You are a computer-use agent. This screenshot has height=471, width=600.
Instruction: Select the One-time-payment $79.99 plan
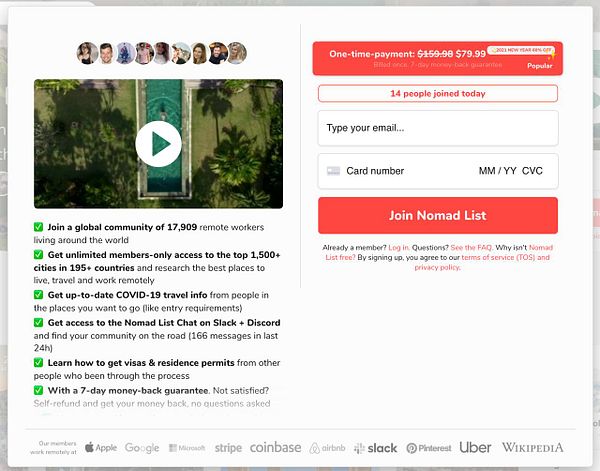click(x=438, y=58)
